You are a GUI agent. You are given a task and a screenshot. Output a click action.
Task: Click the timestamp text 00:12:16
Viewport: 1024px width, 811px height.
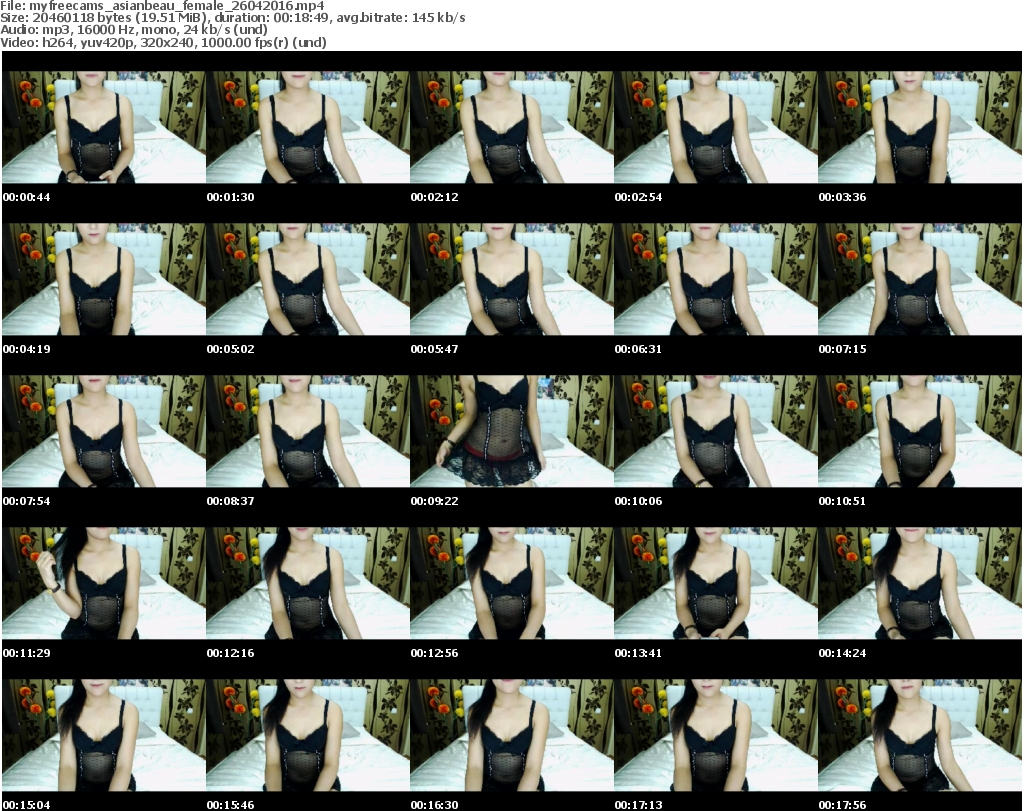click(231, 653)
